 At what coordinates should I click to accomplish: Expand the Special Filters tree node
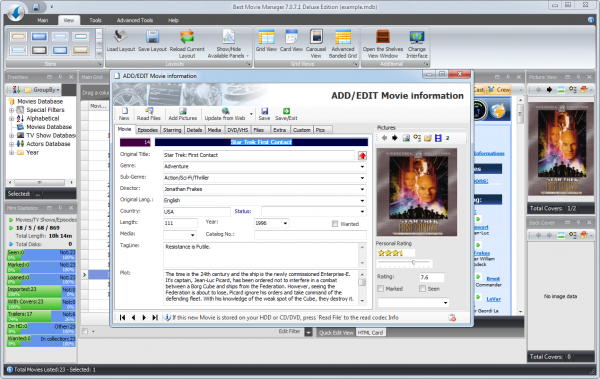pyautogui.click(x=11, y=110)
